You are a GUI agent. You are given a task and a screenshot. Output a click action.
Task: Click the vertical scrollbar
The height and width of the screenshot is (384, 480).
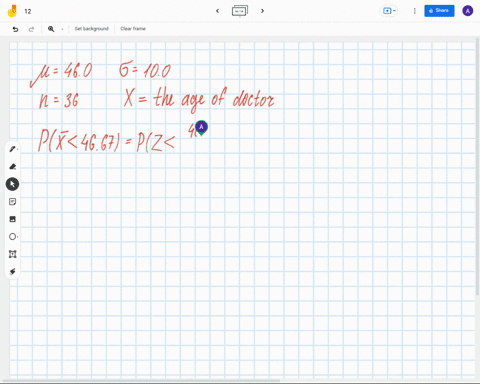coord(478,167)
